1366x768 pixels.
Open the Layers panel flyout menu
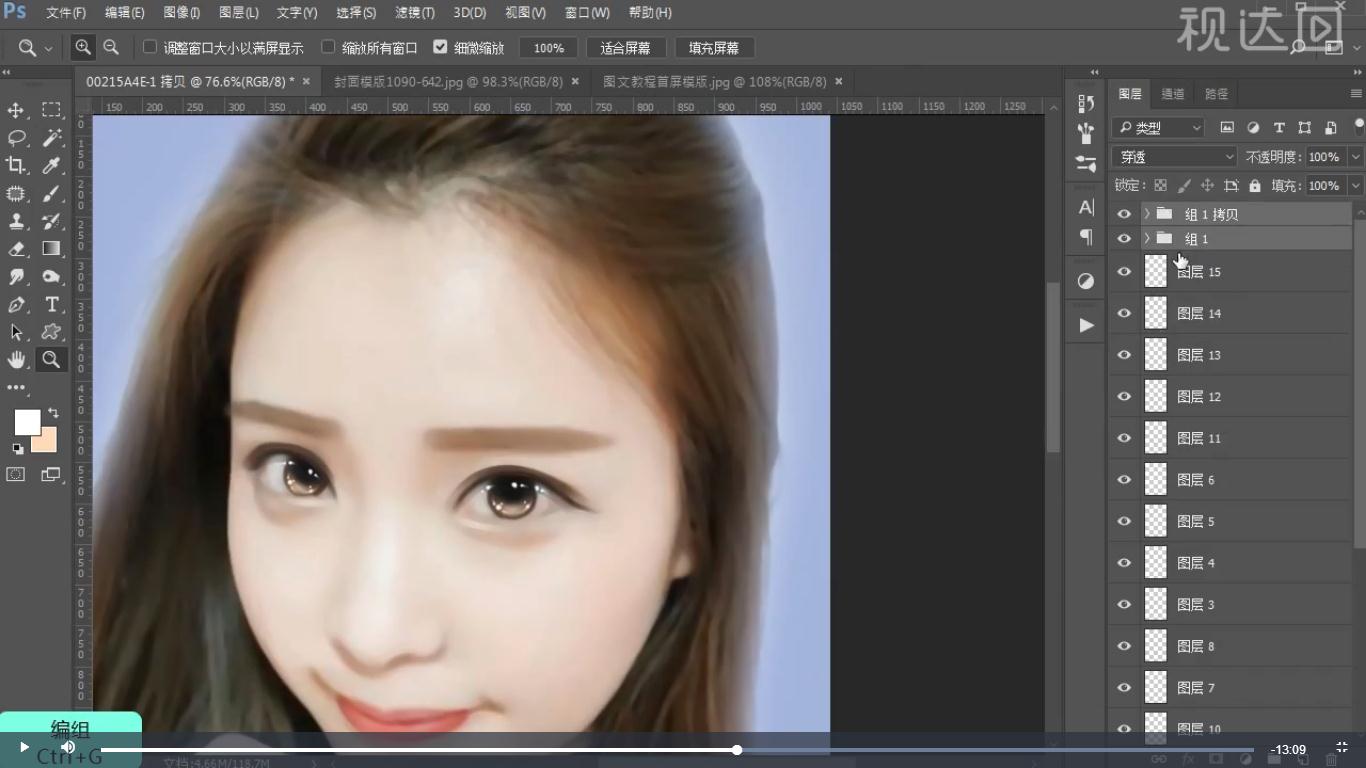click(x=1355, y=93)
